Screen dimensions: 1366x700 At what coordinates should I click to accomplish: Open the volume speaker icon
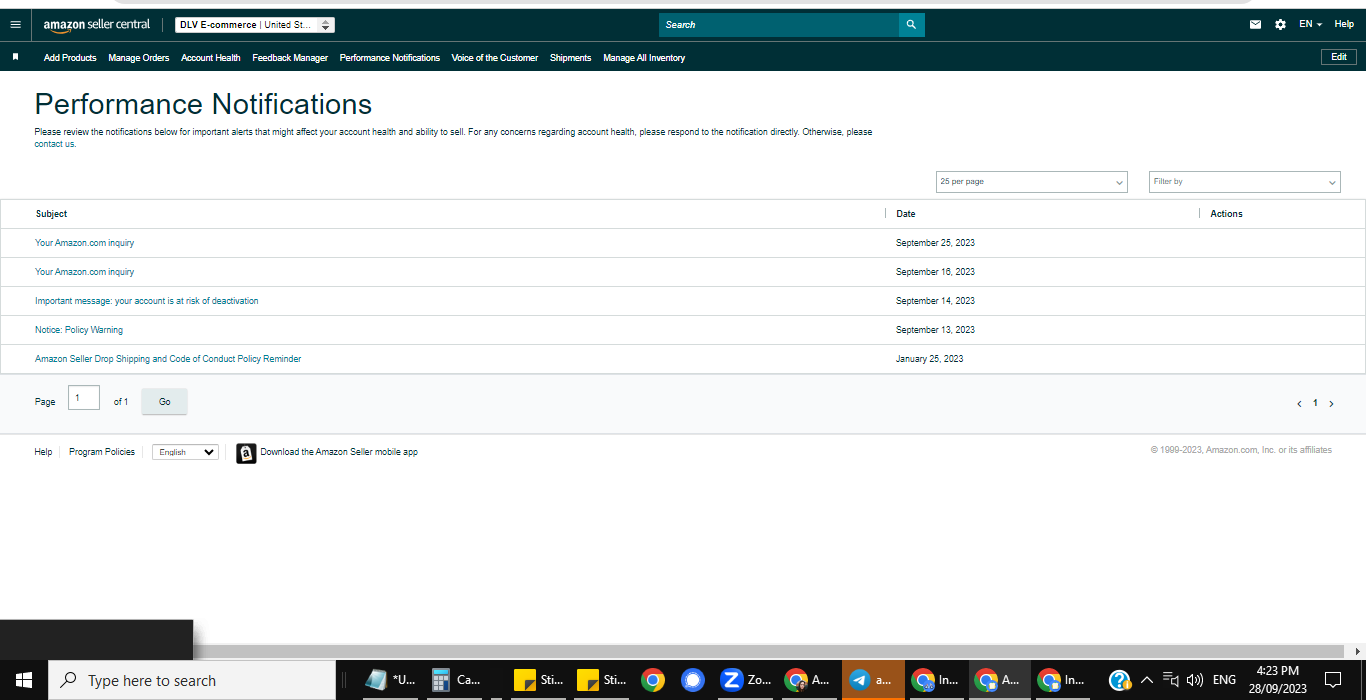(x=1194, y=680)
